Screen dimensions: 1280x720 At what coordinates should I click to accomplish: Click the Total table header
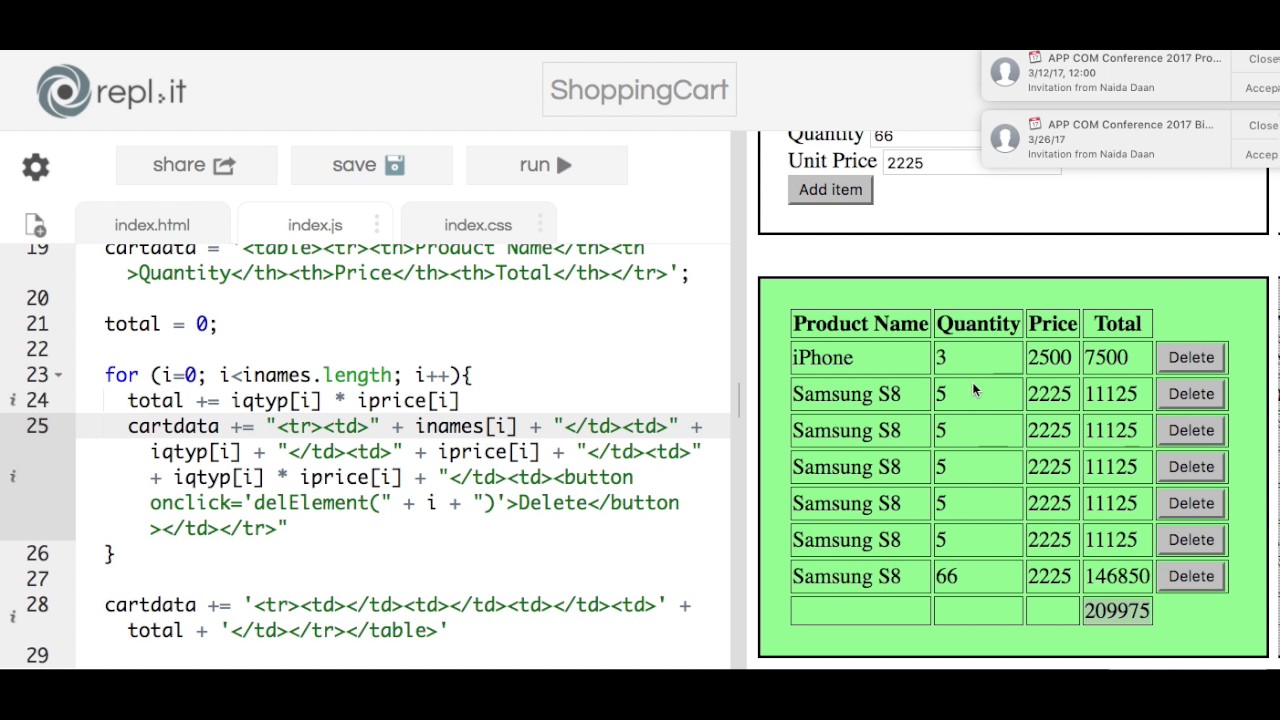(x=1117, y=324)
